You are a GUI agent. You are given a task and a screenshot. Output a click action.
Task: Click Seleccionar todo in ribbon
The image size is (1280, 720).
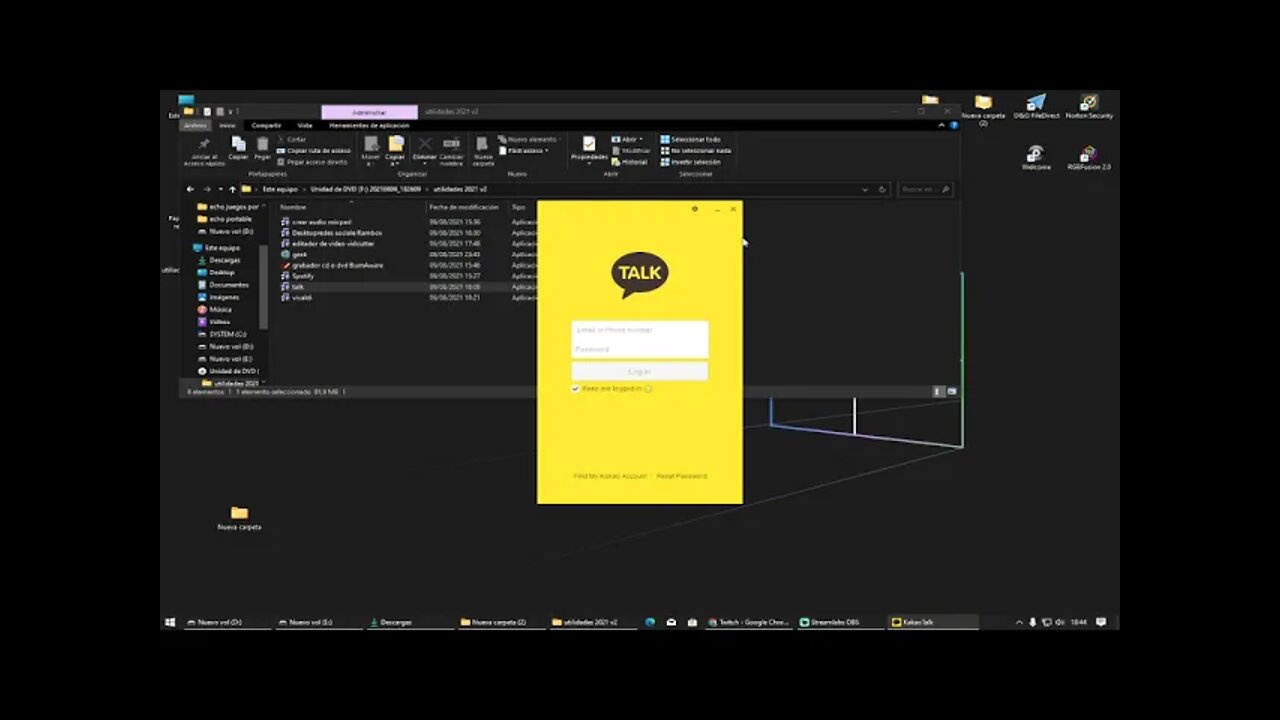(x=690, y=139)
